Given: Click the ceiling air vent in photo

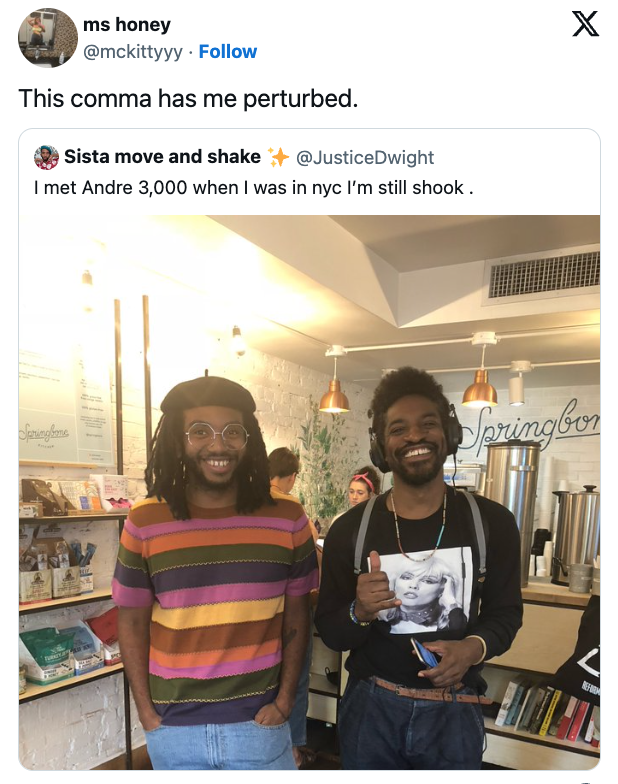Looking at the screenshot, I should tap(544, 275).
